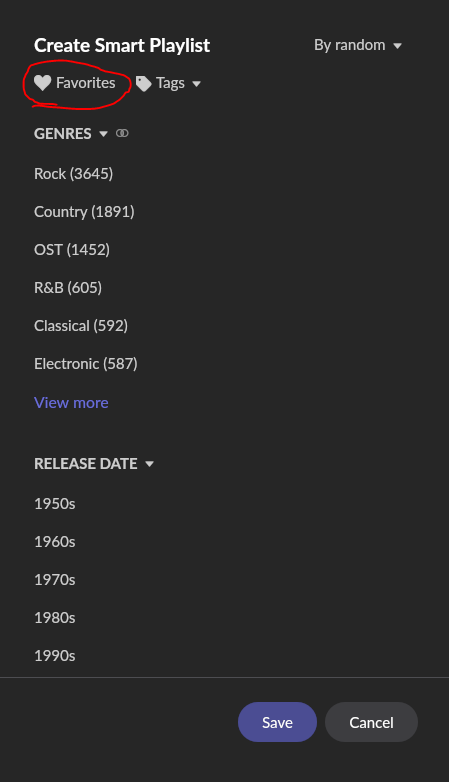Screen dimensions: 449x782
Task: Select the 1970s decade
Action: tap(55, 580)
